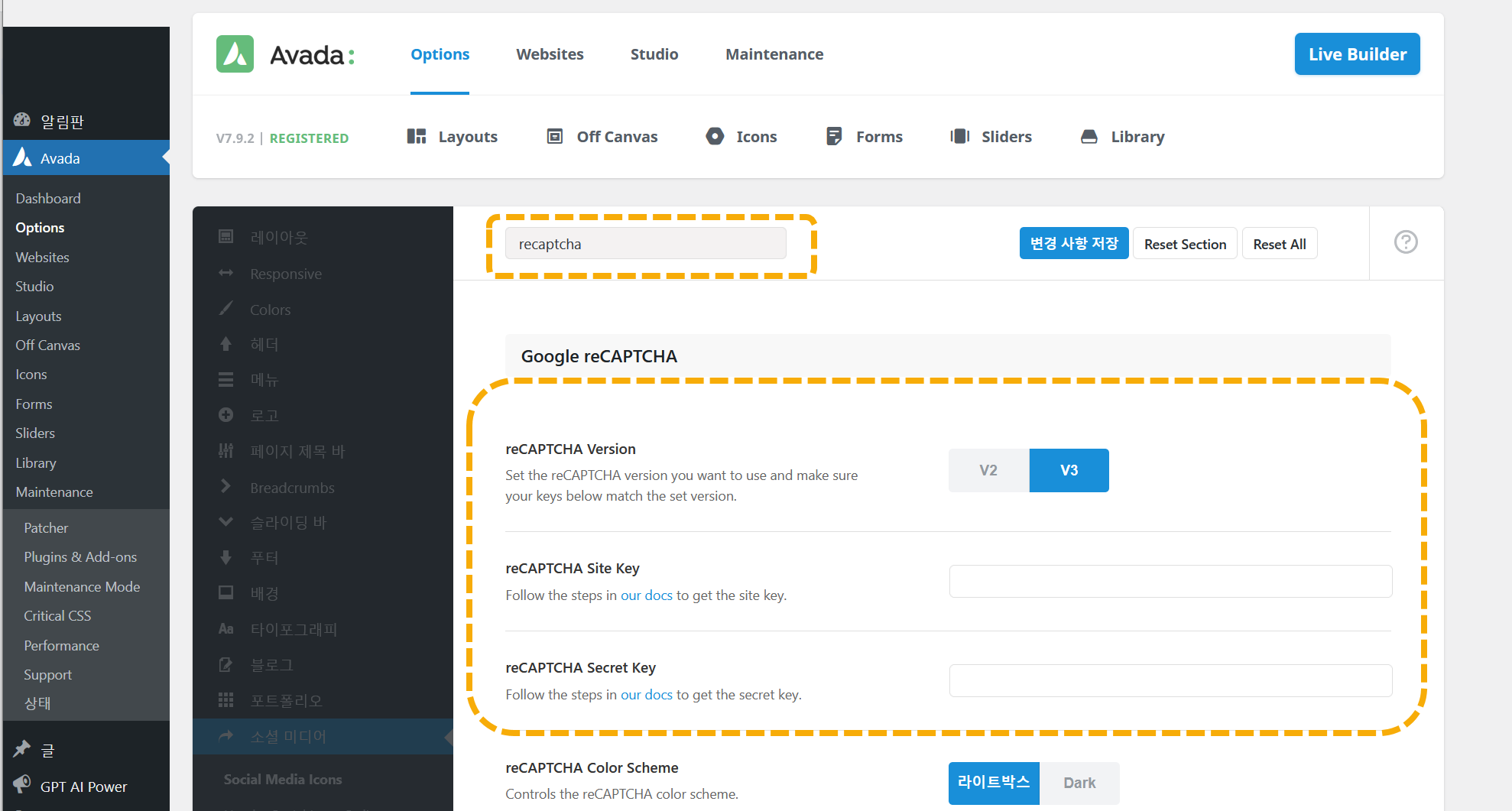Expand the Breadcrumbs chevron

226,486
